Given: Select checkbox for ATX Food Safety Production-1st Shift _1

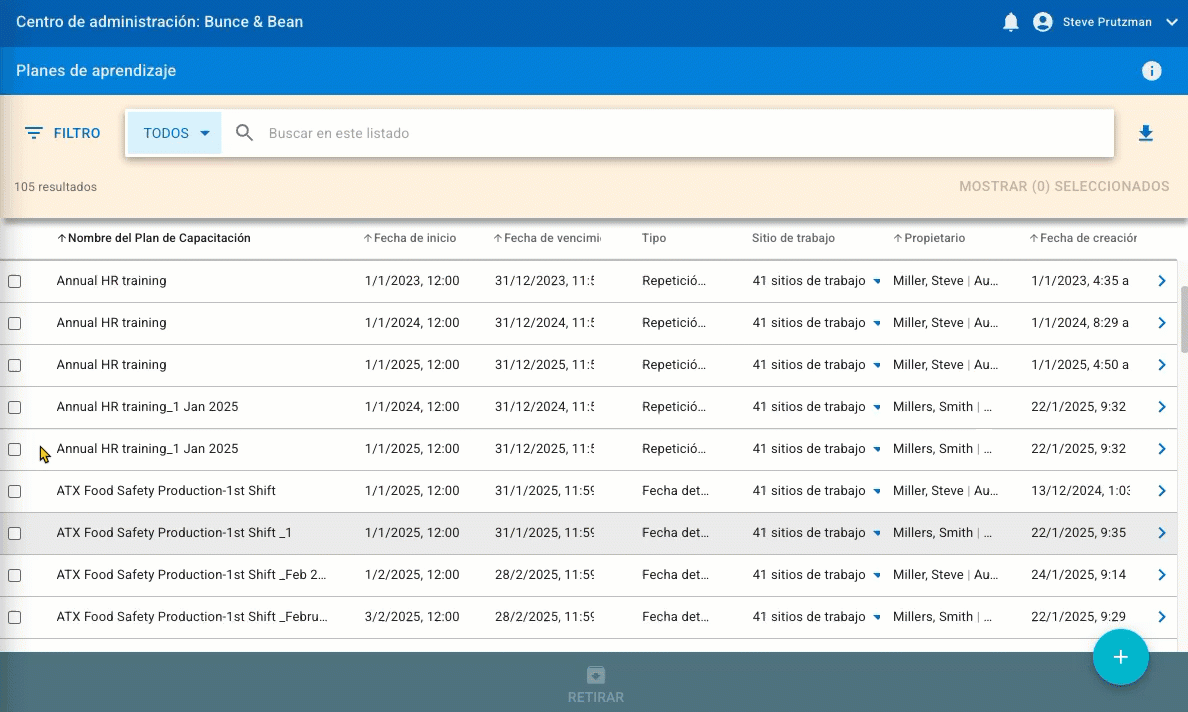Looking at the screenshot, I should click(15, 534).
